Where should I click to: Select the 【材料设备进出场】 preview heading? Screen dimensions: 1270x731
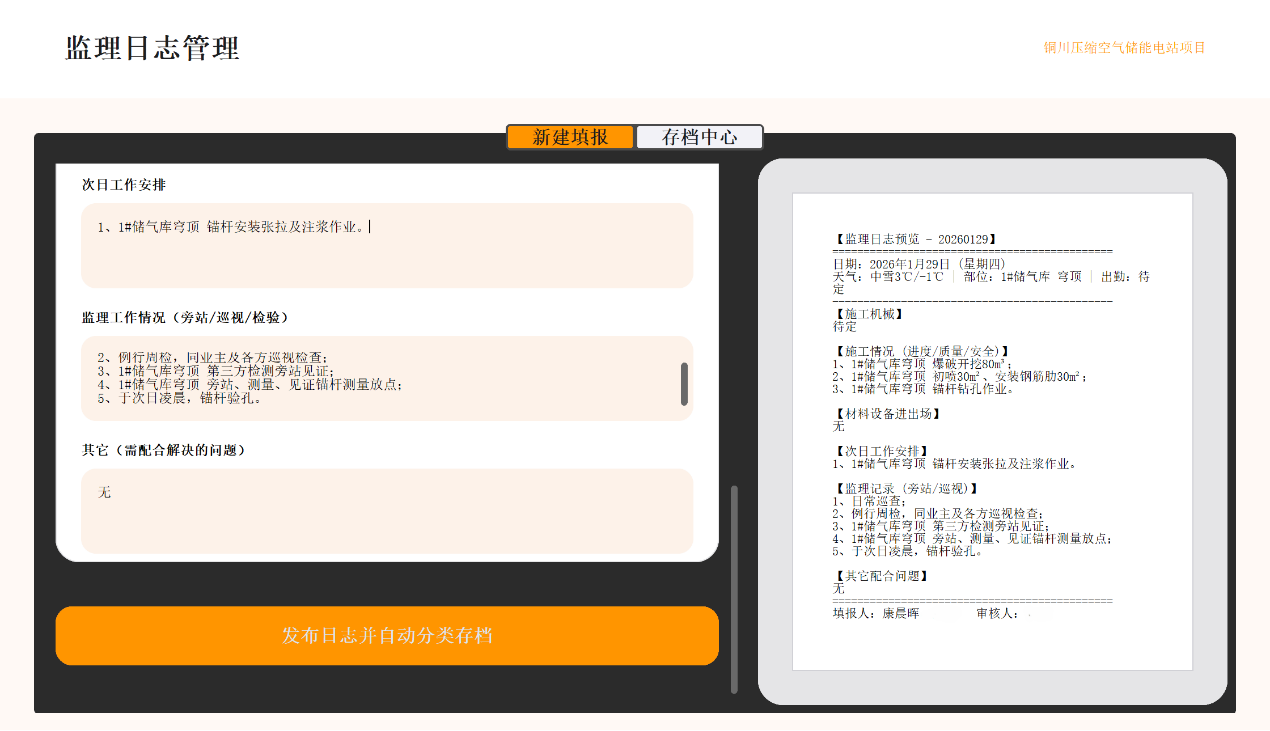[x=888, y=414]
